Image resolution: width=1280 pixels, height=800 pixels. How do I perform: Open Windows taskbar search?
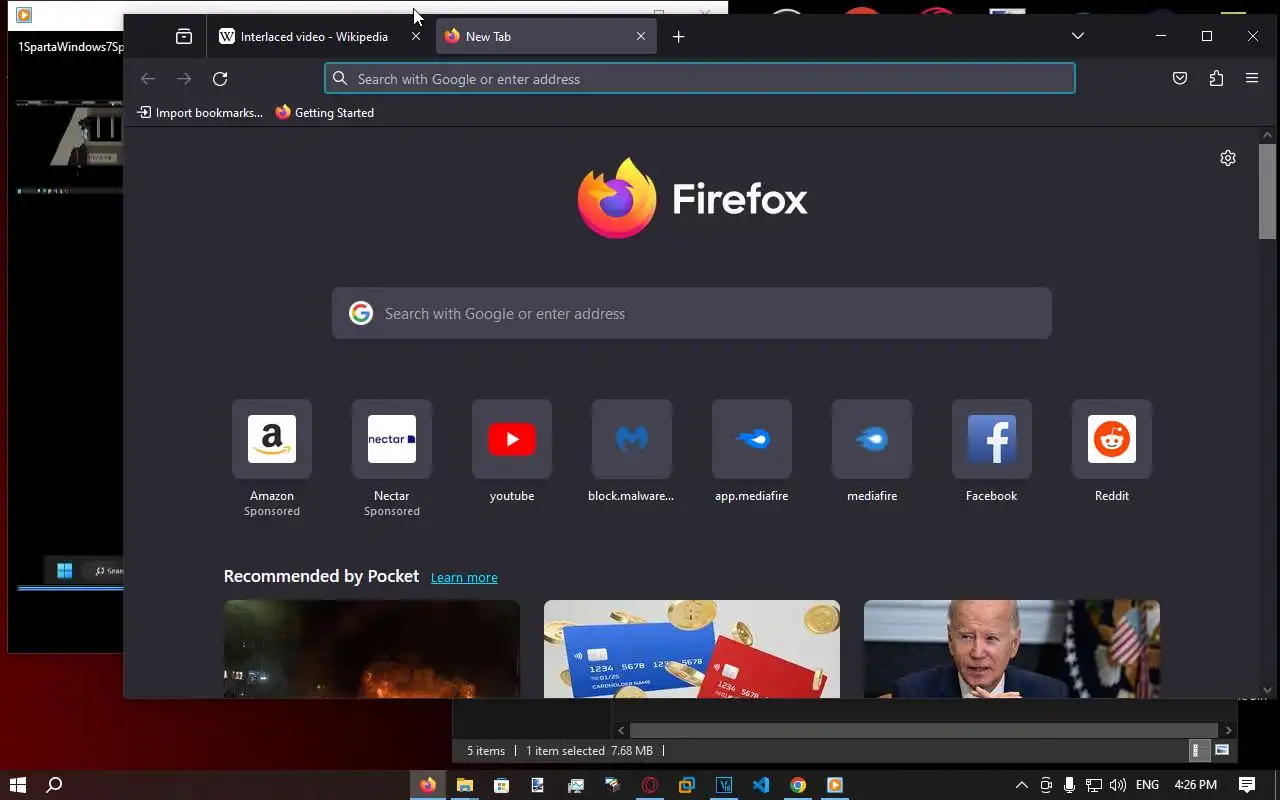click(x=55, y=785)
